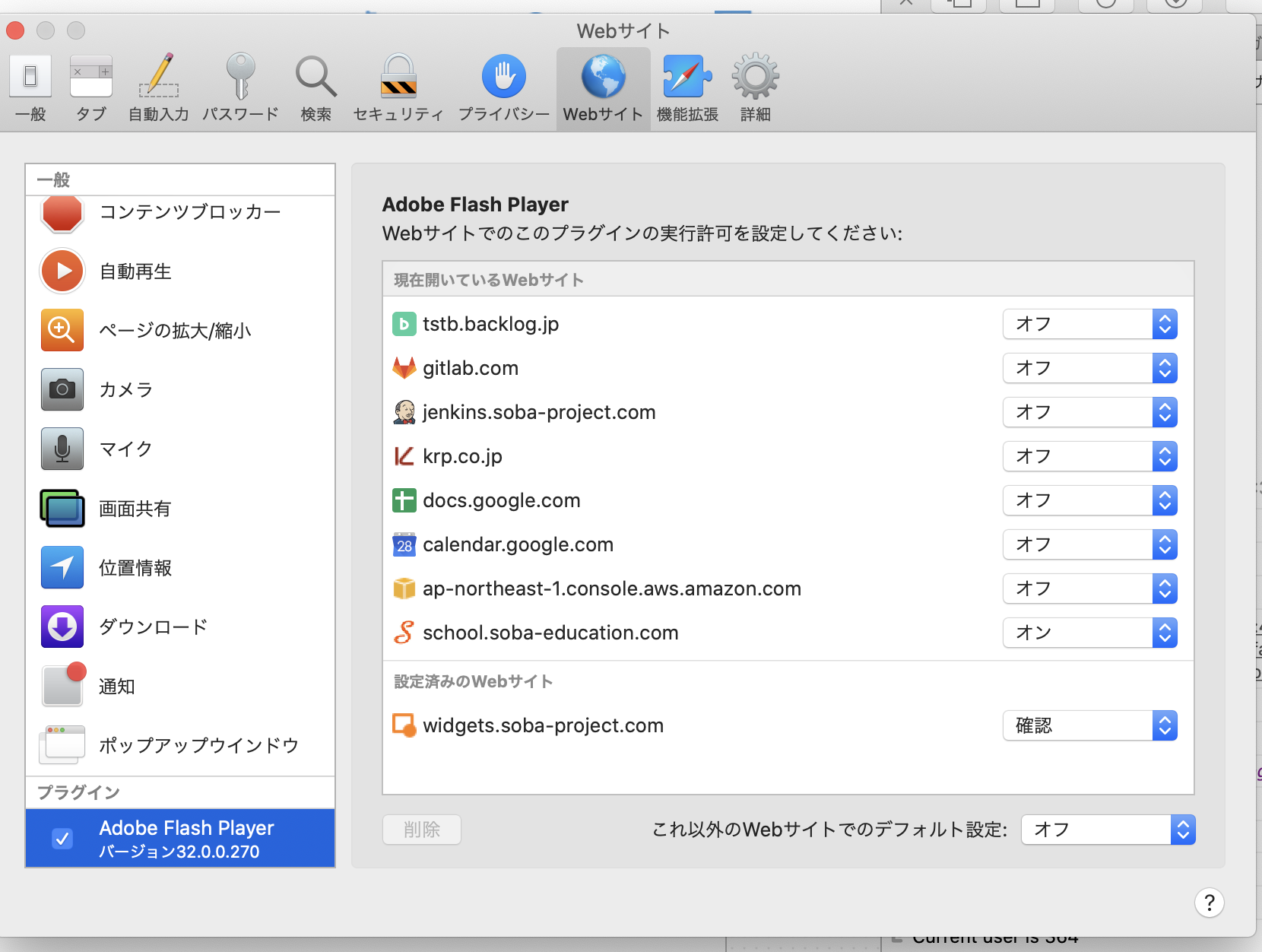Select the Webサイト globe toolbar tab
This screenshot has width=1262, height=952.
(x=604, y=89)
